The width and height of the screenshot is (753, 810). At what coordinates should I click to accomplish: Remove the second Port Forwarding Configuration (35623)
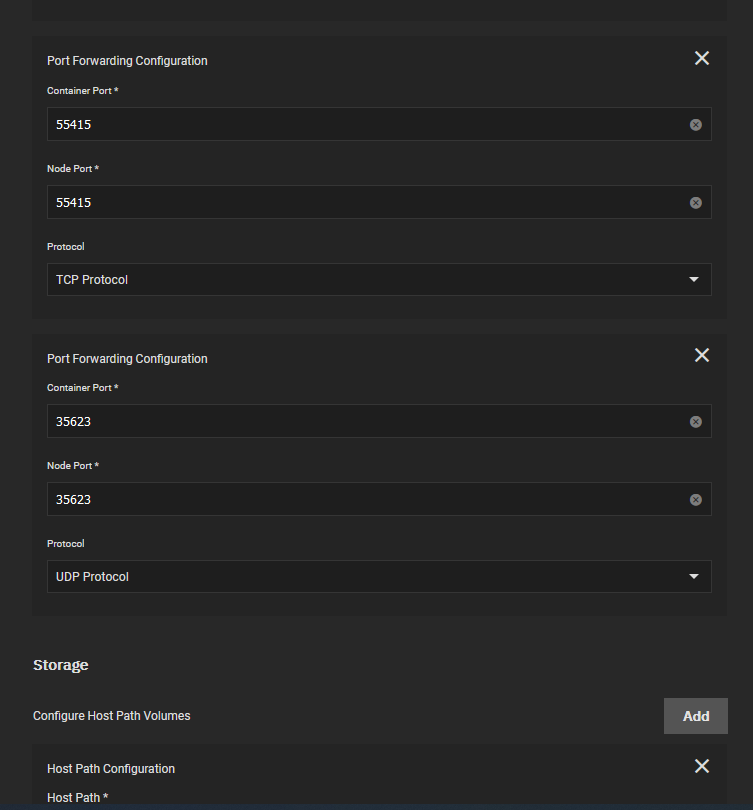point(701,355)
